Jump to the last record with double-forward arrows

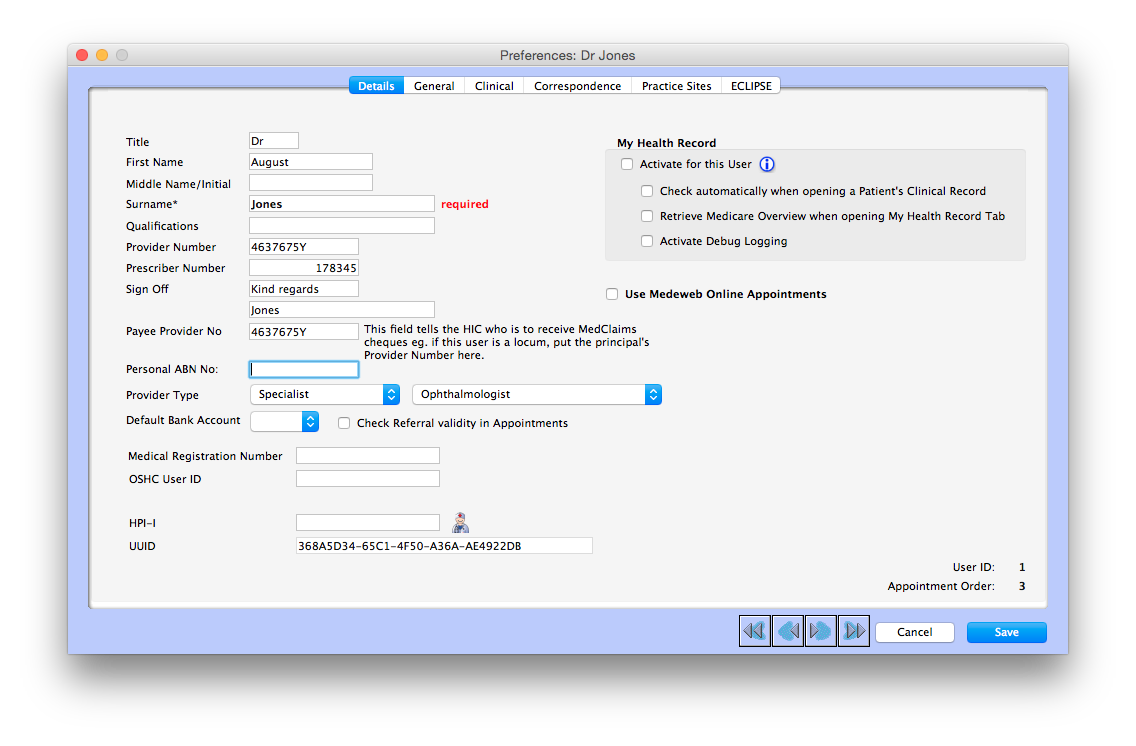853,630
